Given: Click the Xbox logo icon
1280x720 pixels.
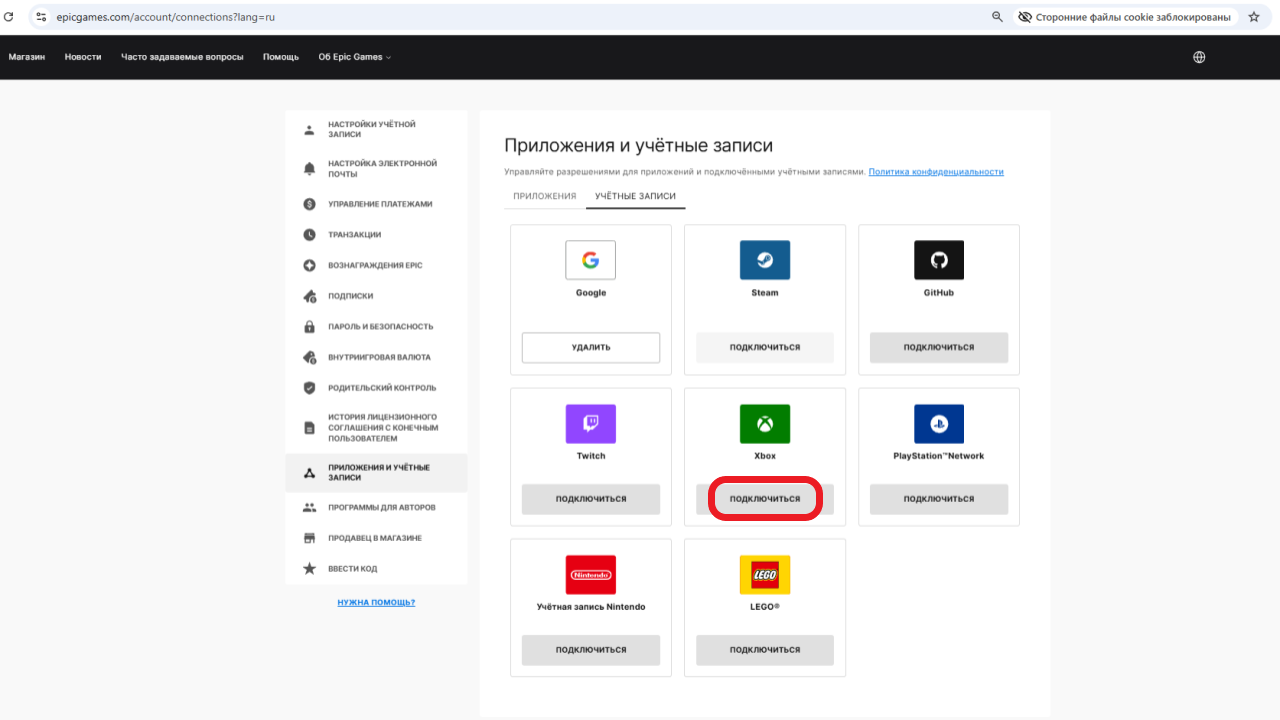Looking at the screenshot, I should click(764, 424).
